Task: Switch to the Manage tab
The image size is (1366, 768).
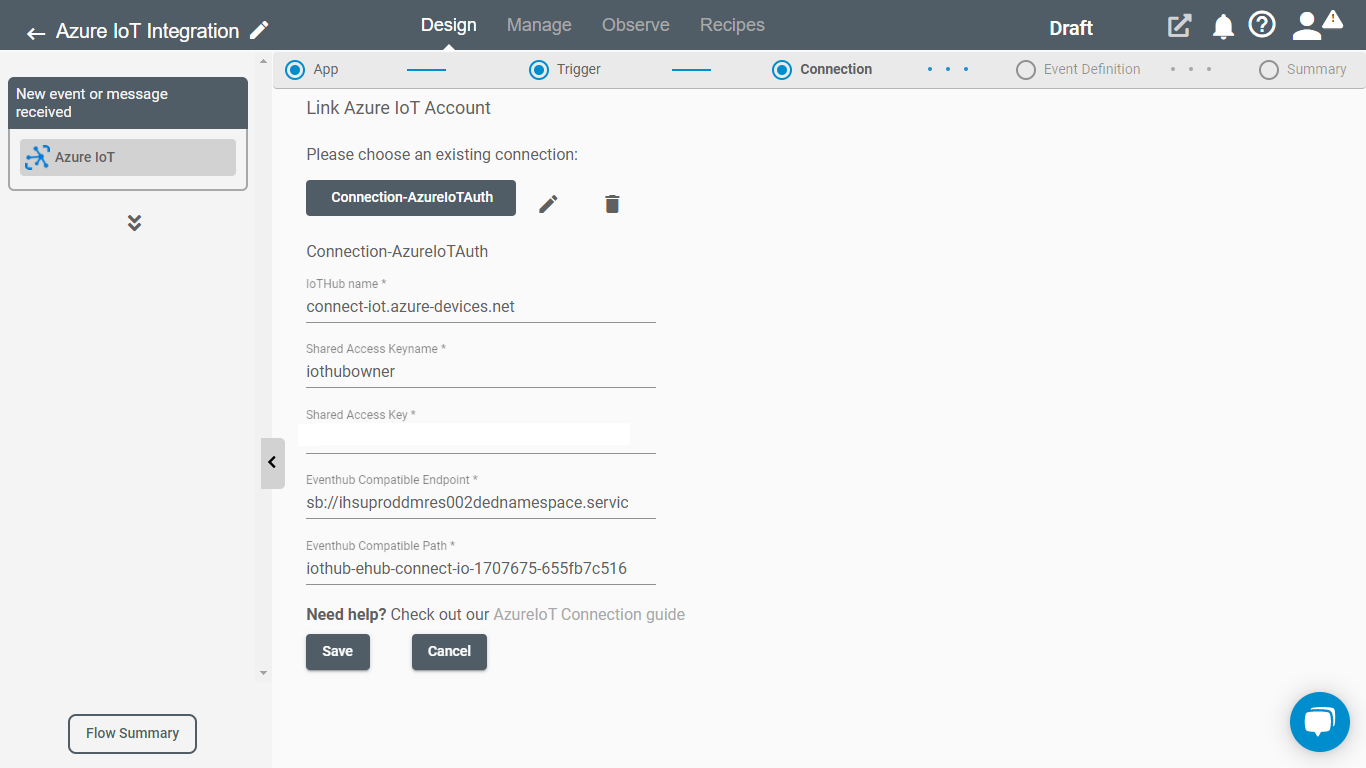Action: pos(539,25)
